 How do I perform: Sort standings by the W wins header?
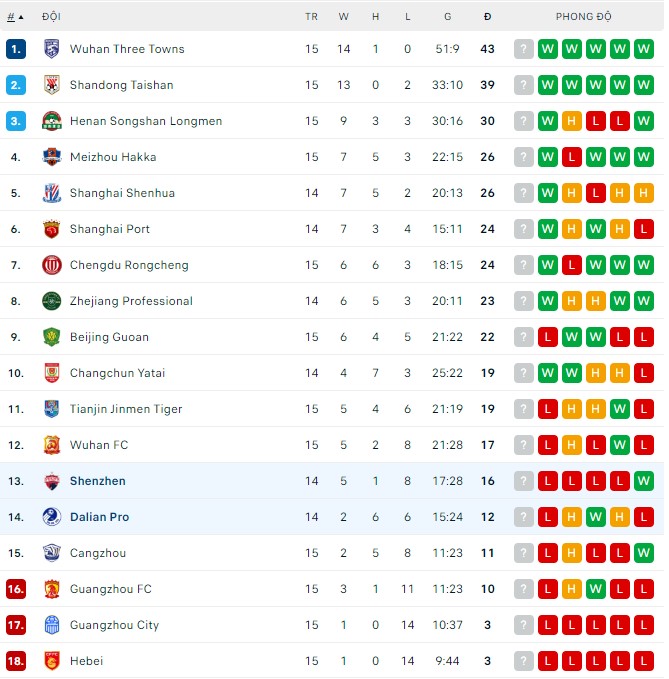(x=344, y=17)
